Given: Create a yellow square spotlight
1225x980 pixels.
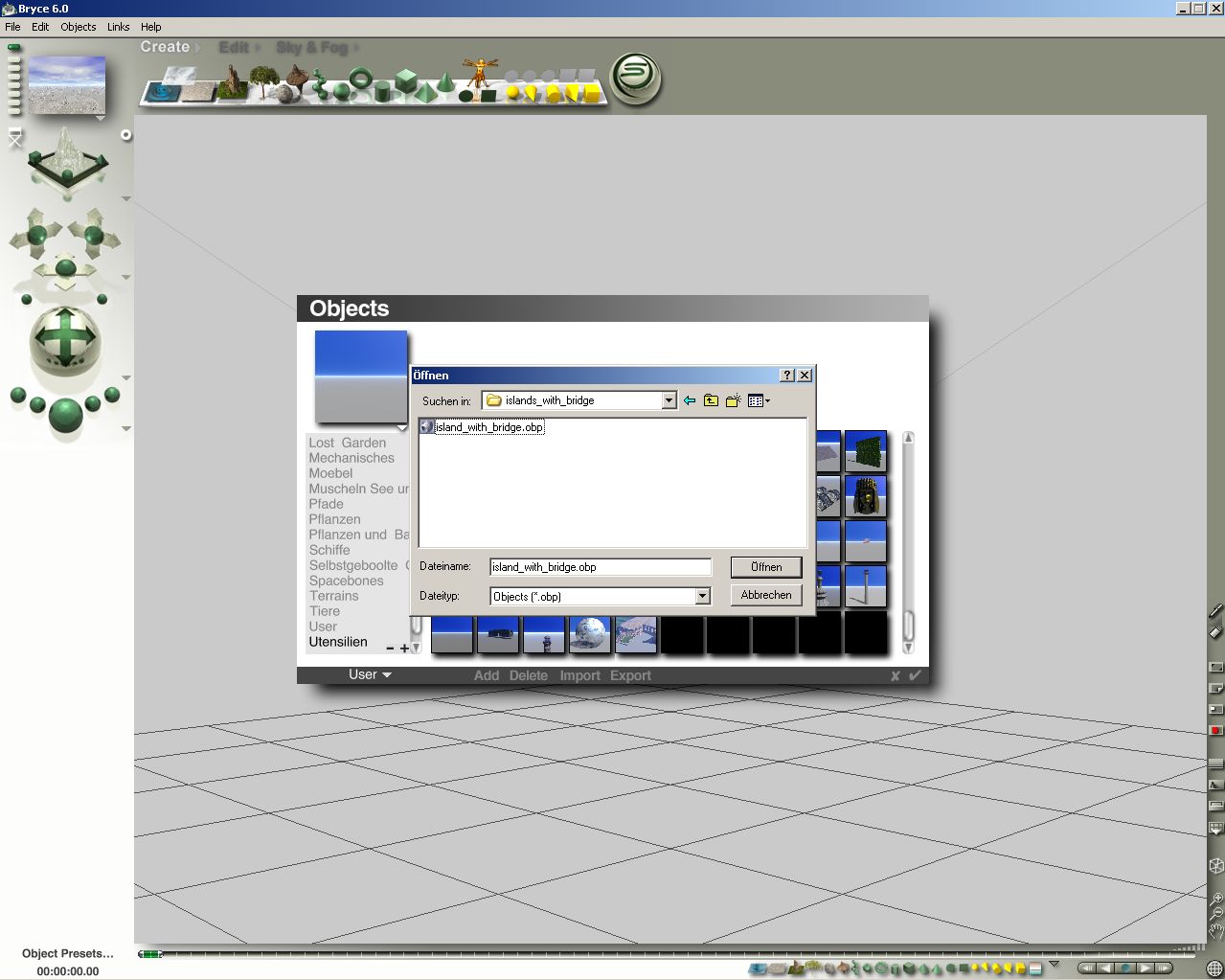Looking at the screenshot, I should point(591,93).
